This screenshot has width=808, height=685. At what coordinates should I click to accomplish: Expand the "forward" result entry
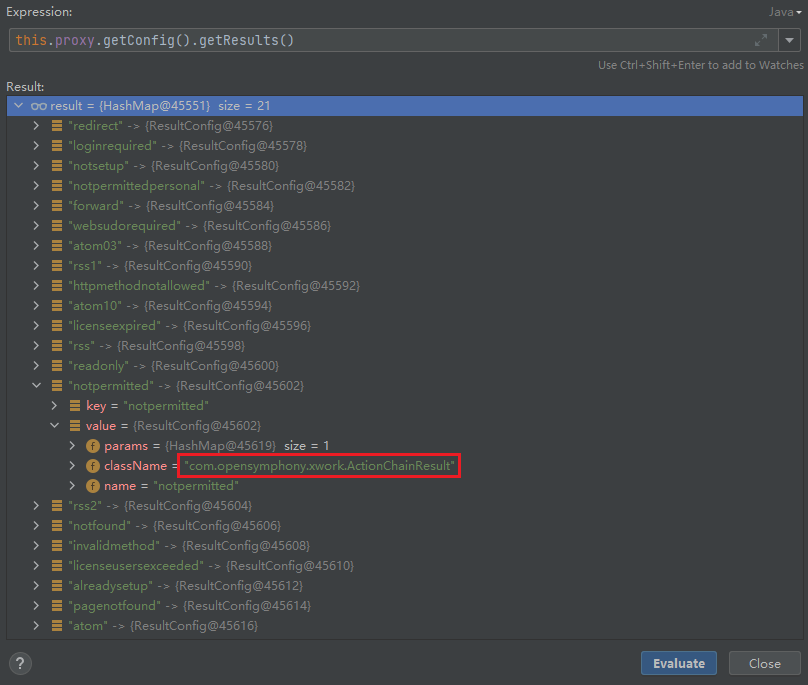pyautogui.click(x=37, y=206)
